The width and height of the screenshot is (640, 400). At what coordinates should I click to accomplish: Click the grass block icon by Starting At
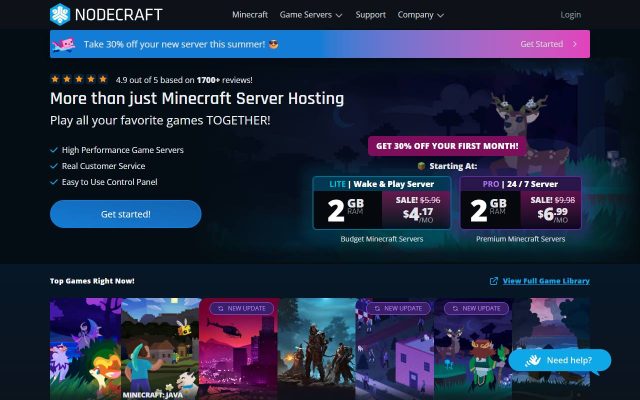421,166
